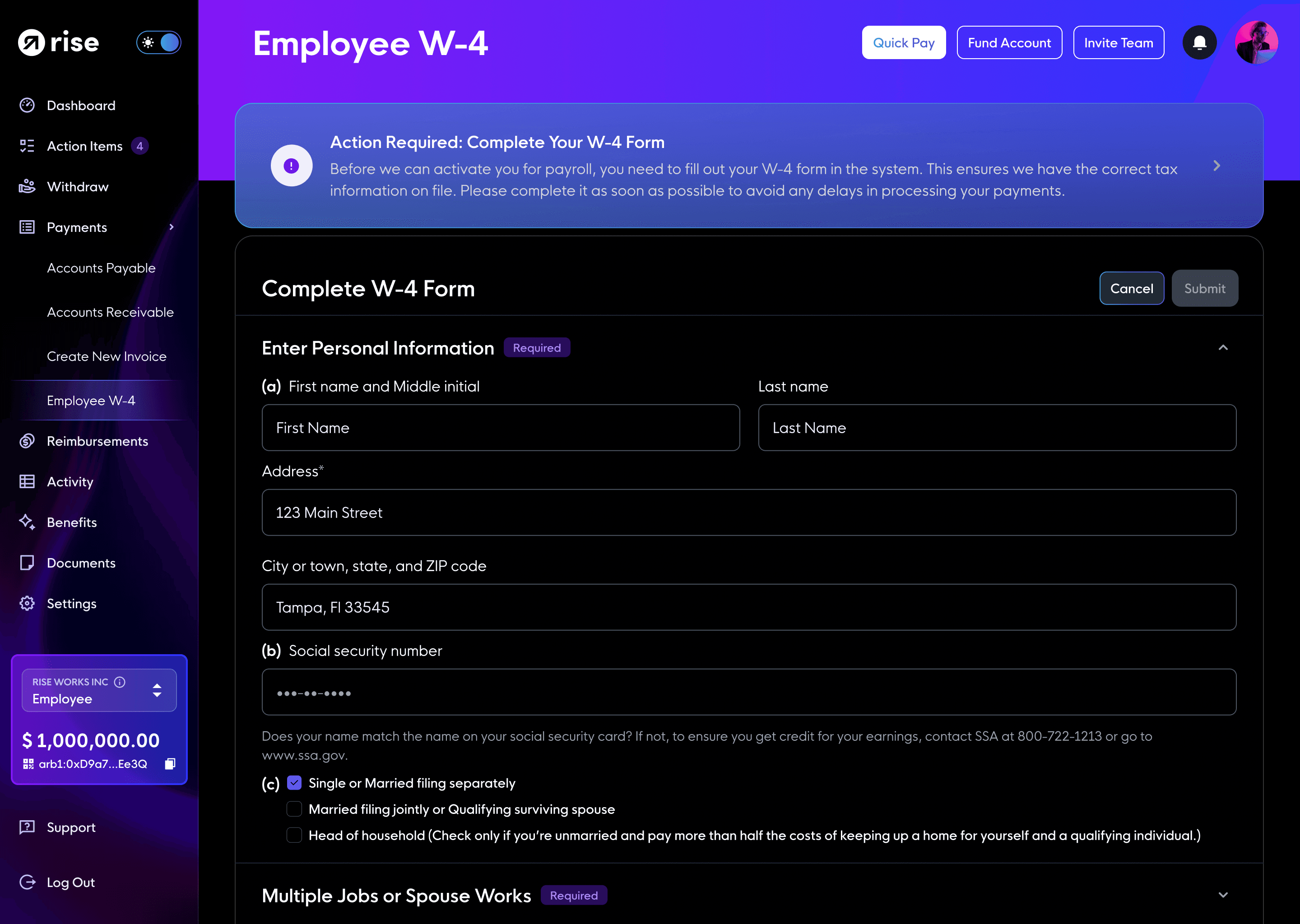Image resolution: width=1300 pixels, height=924 pixels.
Task: Click the Last Name input field
Action: (997, 428)
